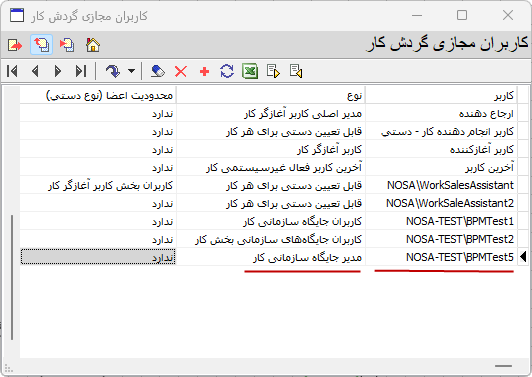Select NOSA-TEST\BPMTest5 user cell
The image size is (532, 377).
(x=441, y=257)
